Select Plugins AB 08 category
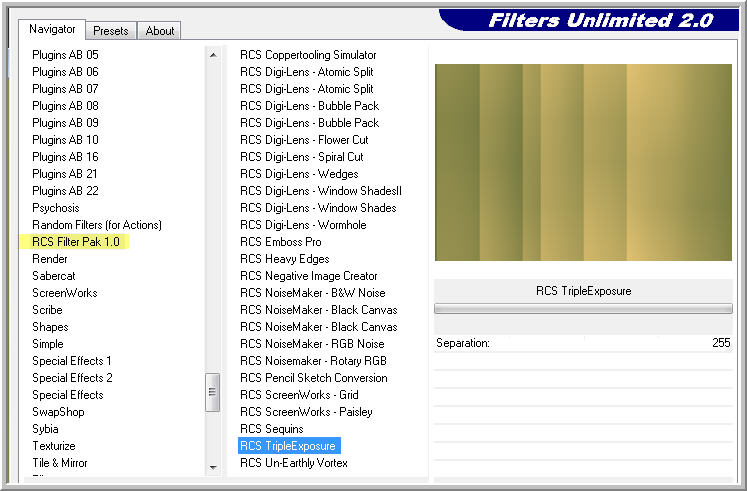This screenshot has height=491, width=747. [x=65, y=106]
